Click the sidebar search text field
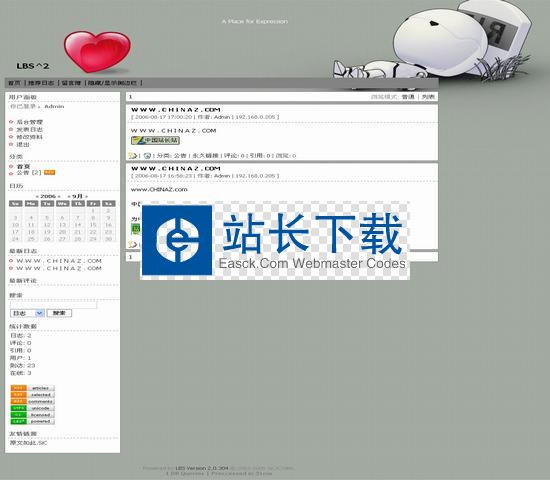550x480 pixels. pos(53,305)
